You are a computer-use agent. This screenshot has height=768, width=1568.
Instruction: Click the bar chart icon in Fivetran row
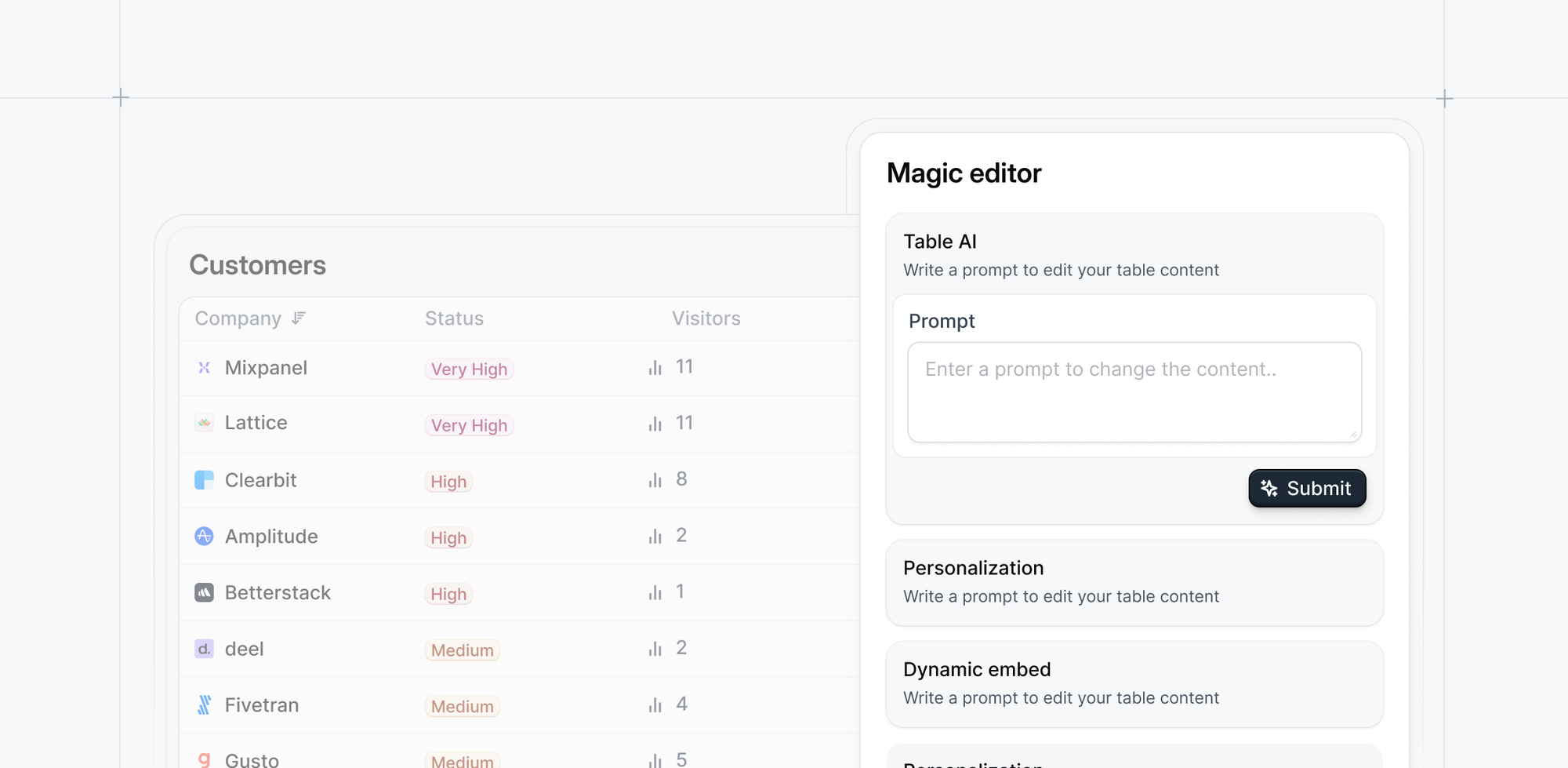click(655, 705)
